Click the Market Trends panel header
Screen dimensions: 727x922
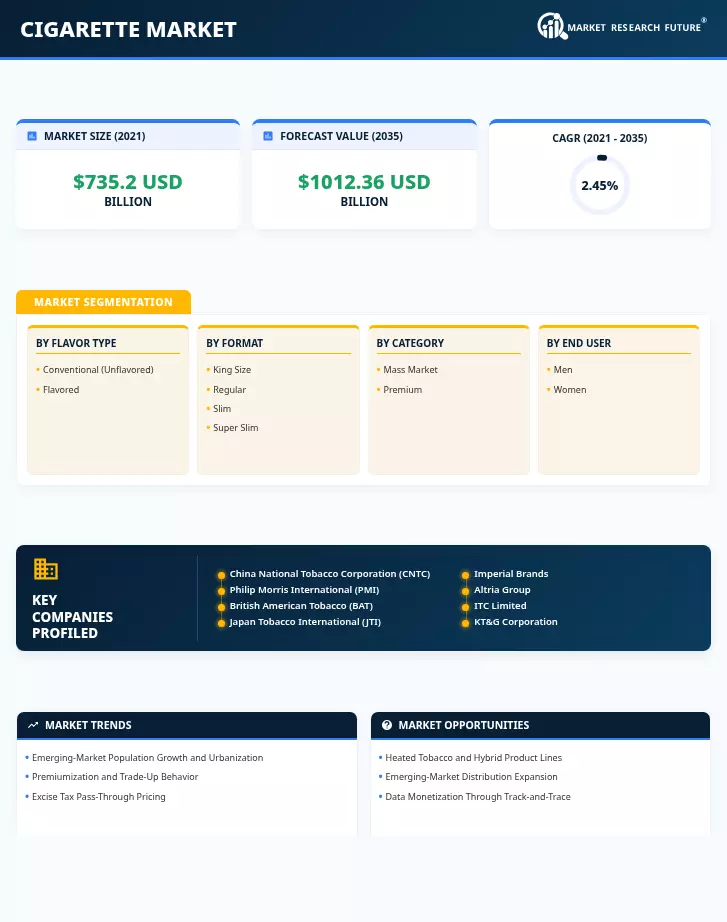pos(187,725)
